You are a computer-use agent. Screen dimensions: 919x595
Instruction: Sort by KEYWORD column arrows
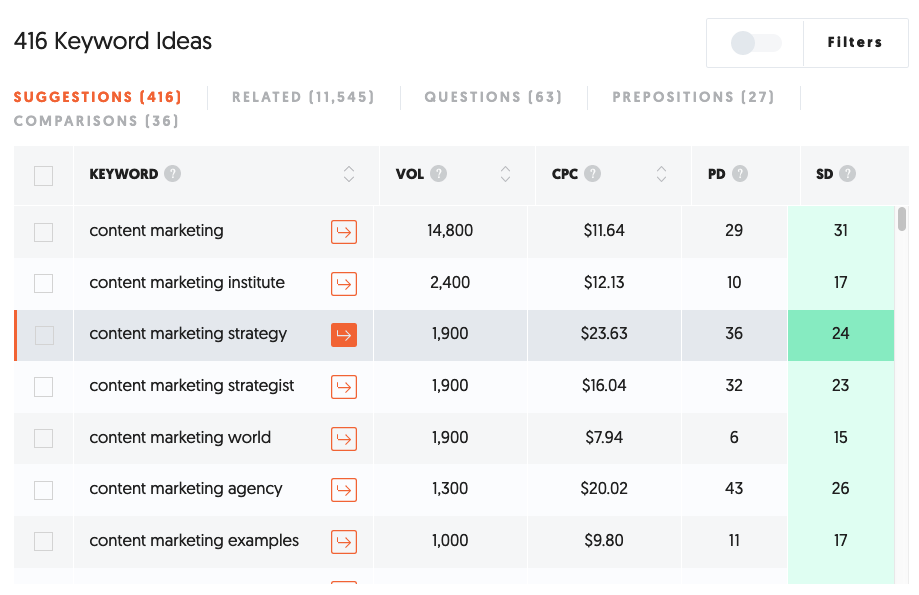coord(349,174)
